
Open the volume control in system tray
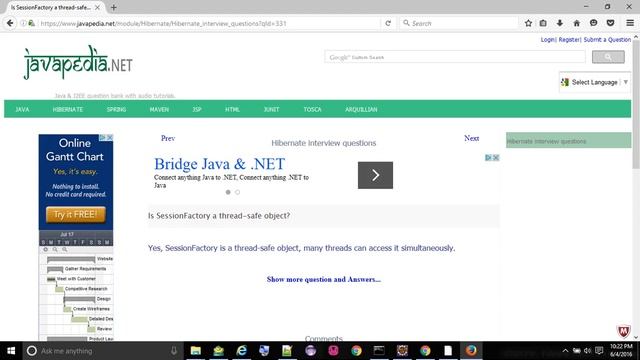587,351
